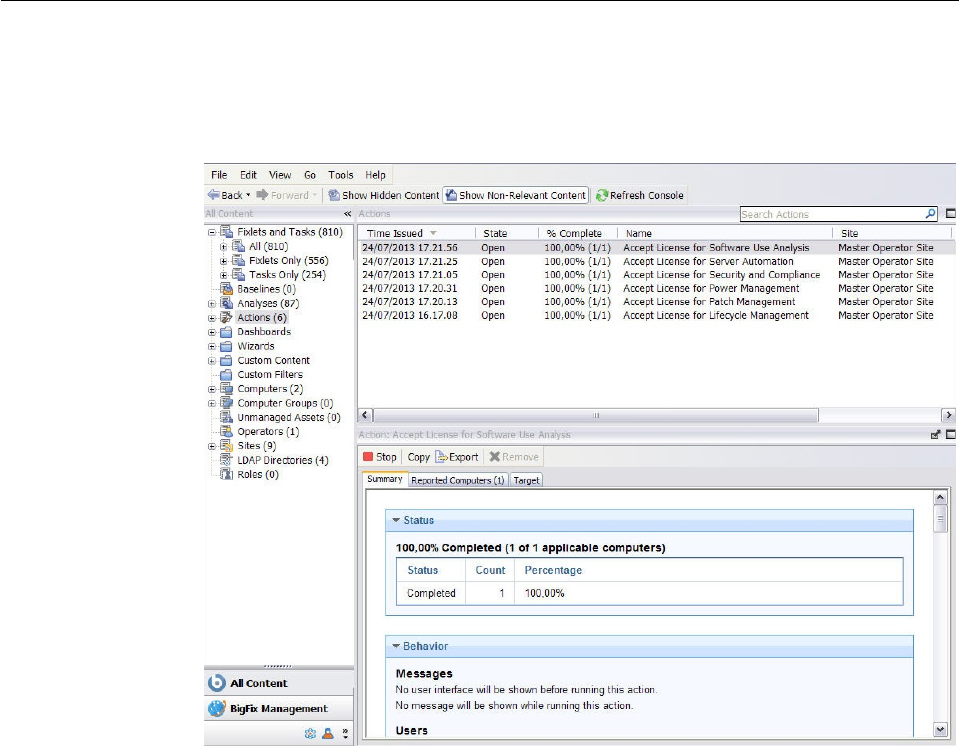Select the Roles icon
959x746 pixels.
(x=226, y=475)
